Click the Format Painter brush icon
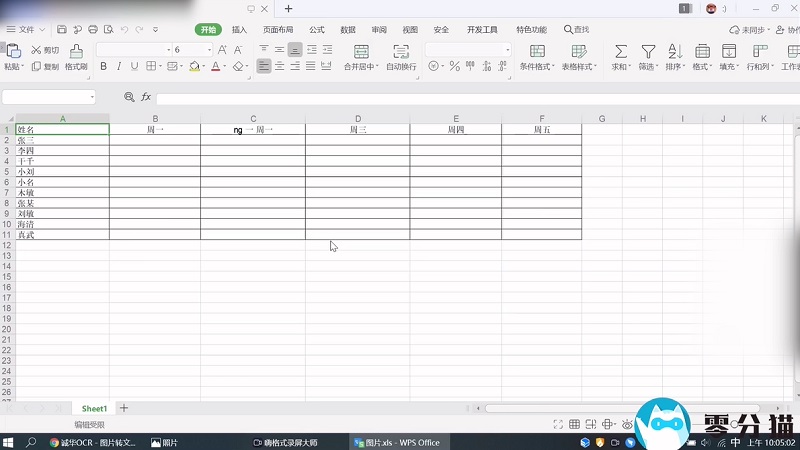This screenshot has height=450, width=800. point(76,50)
